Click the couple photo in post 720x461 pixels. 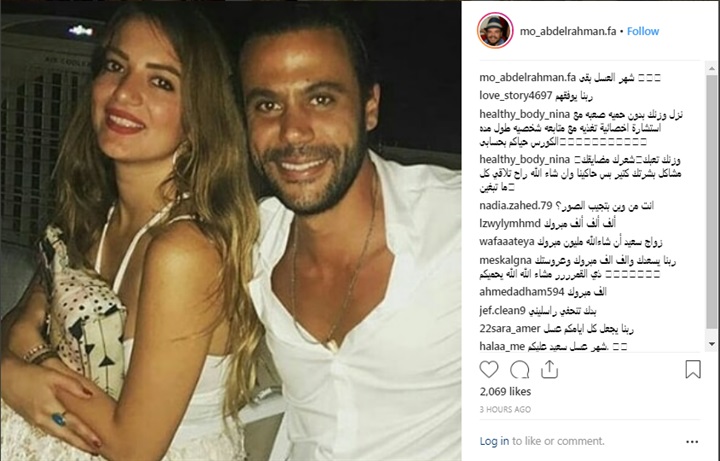point(231,230)
